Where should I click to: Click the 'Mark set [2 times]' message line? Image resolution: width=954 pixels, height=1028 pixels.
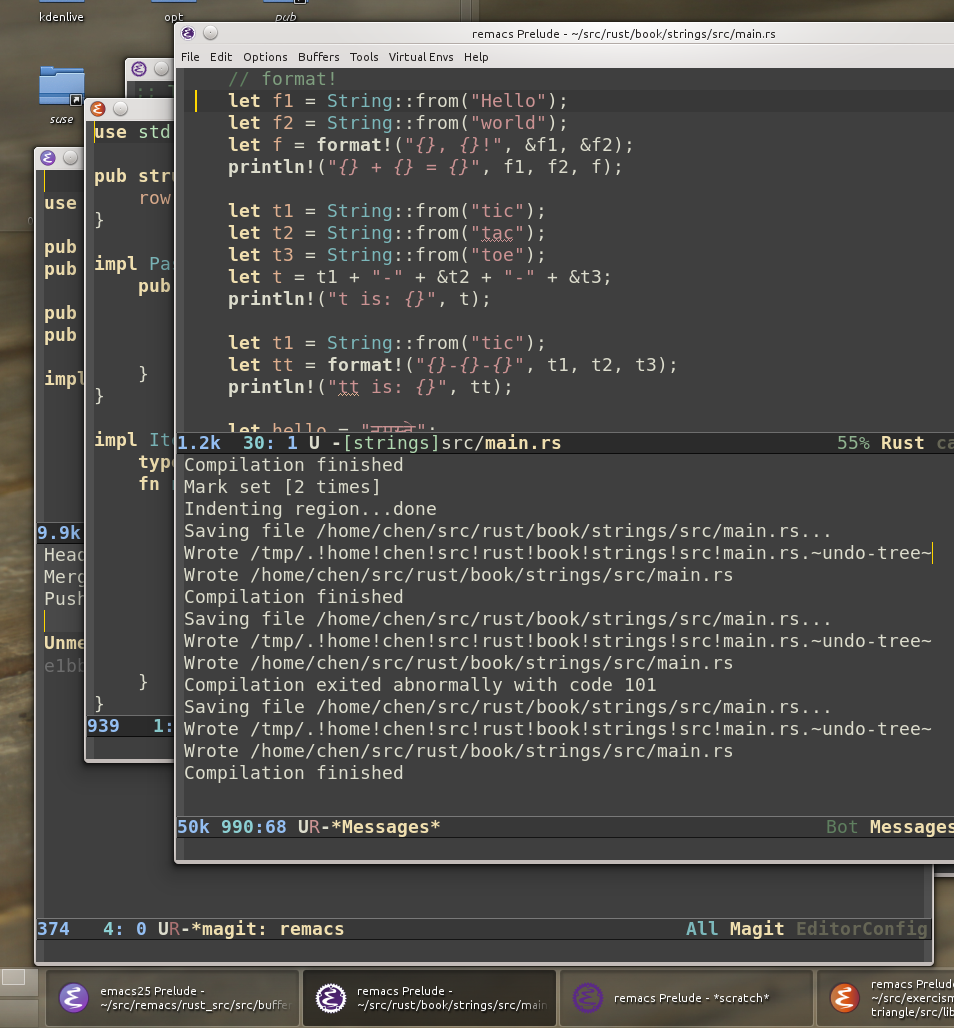[282, 487]
